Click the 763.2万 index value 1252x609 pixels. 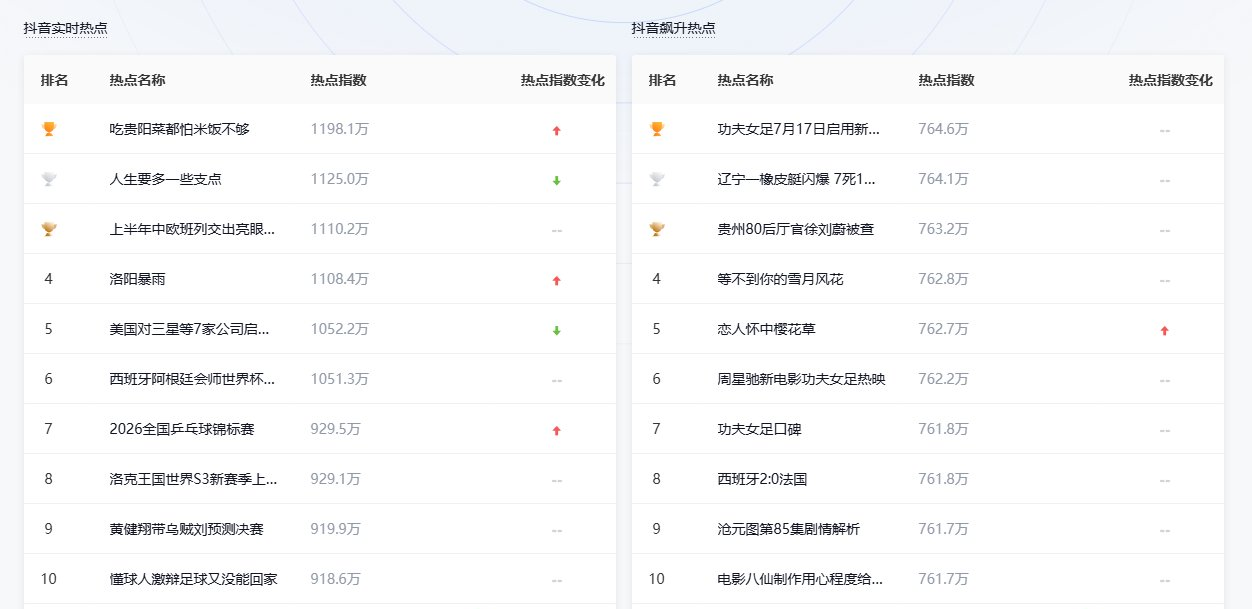(x=944, y=229)
